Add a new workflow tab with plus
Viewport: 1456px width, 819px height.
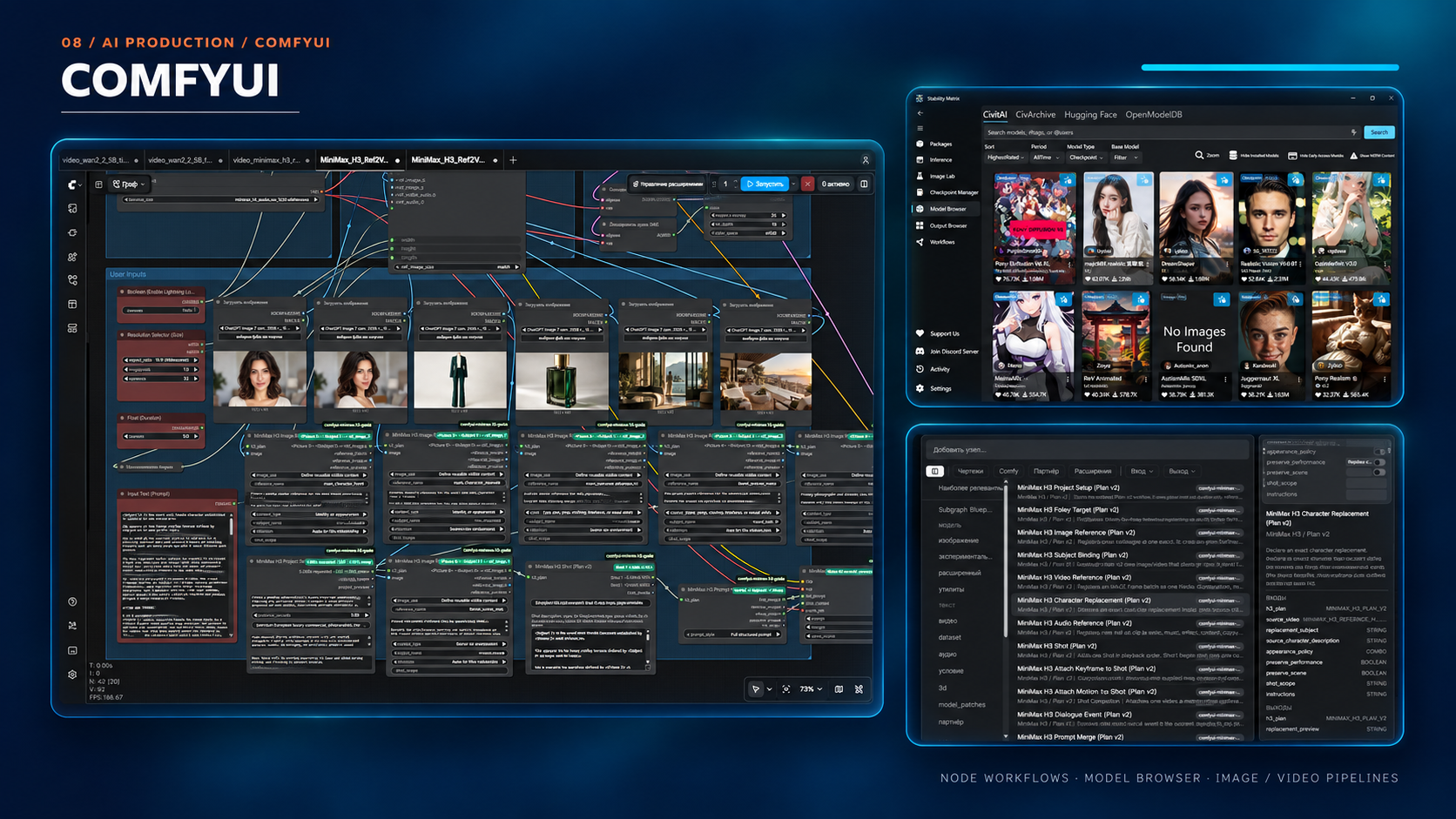[x=513, y=160]
